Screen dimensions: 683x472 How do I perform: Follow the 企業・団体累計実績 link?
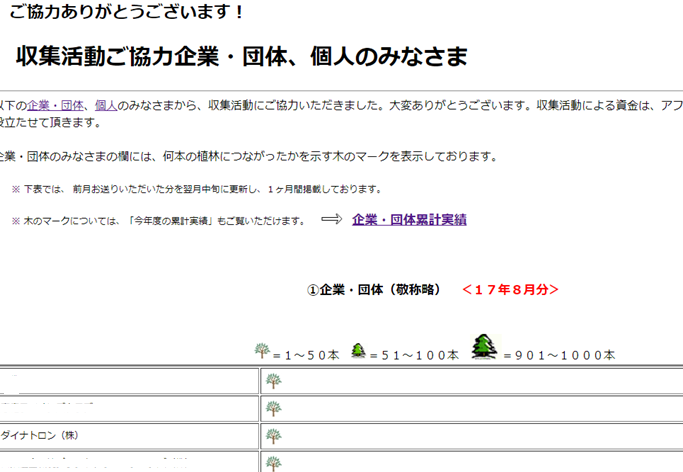coord(409,220)
